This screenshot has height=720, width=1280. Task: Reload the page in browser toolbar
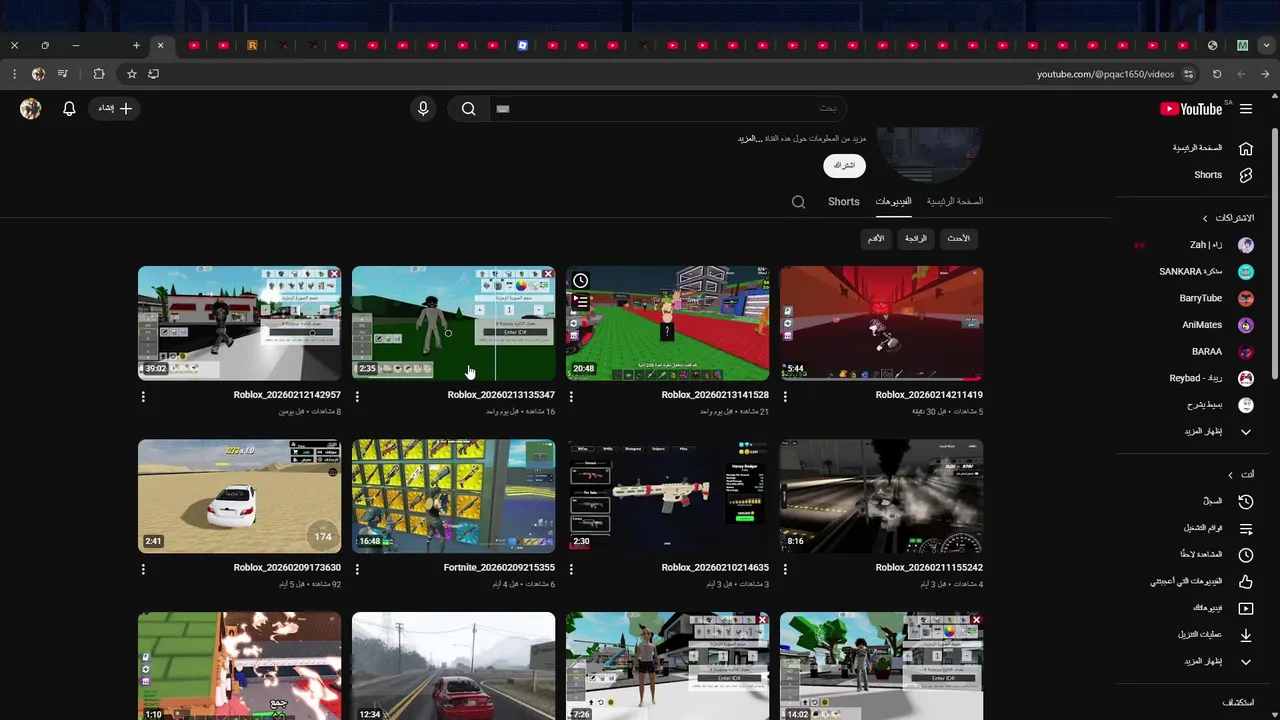pos(1217,74)
